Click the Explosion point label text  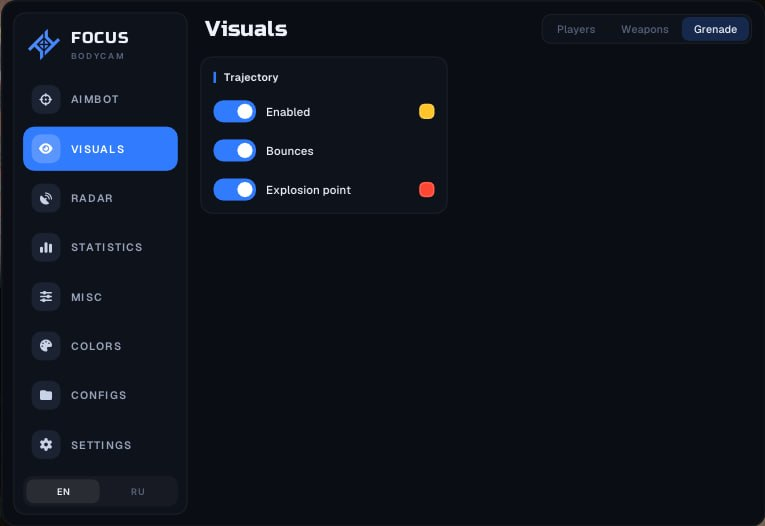coord(308,190)
